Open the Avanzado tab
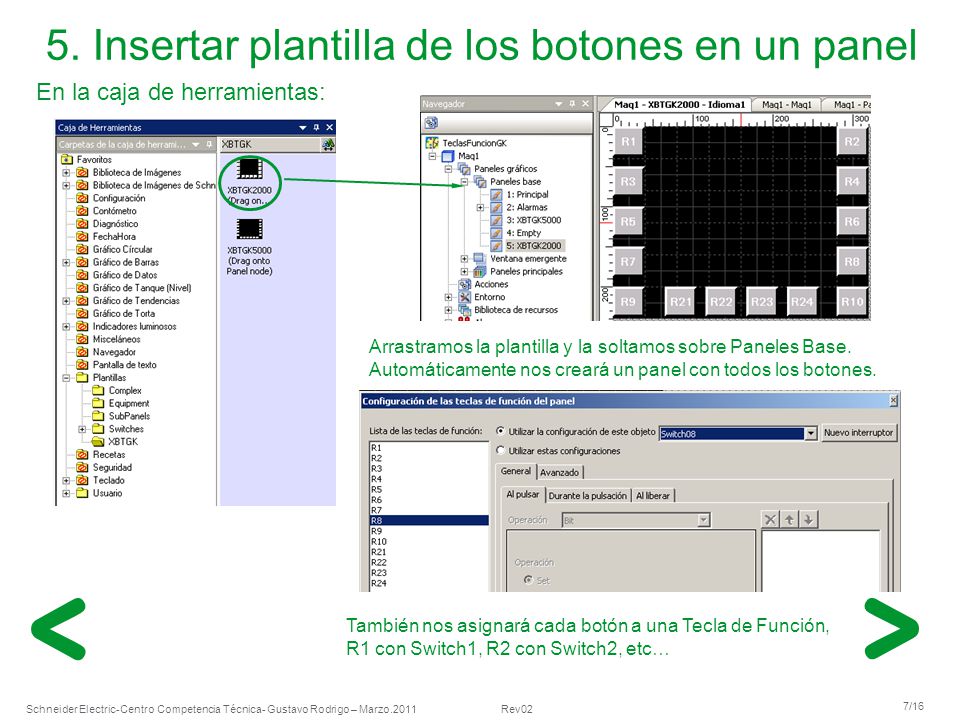This screenshot has height=720, width=960. 560,473
